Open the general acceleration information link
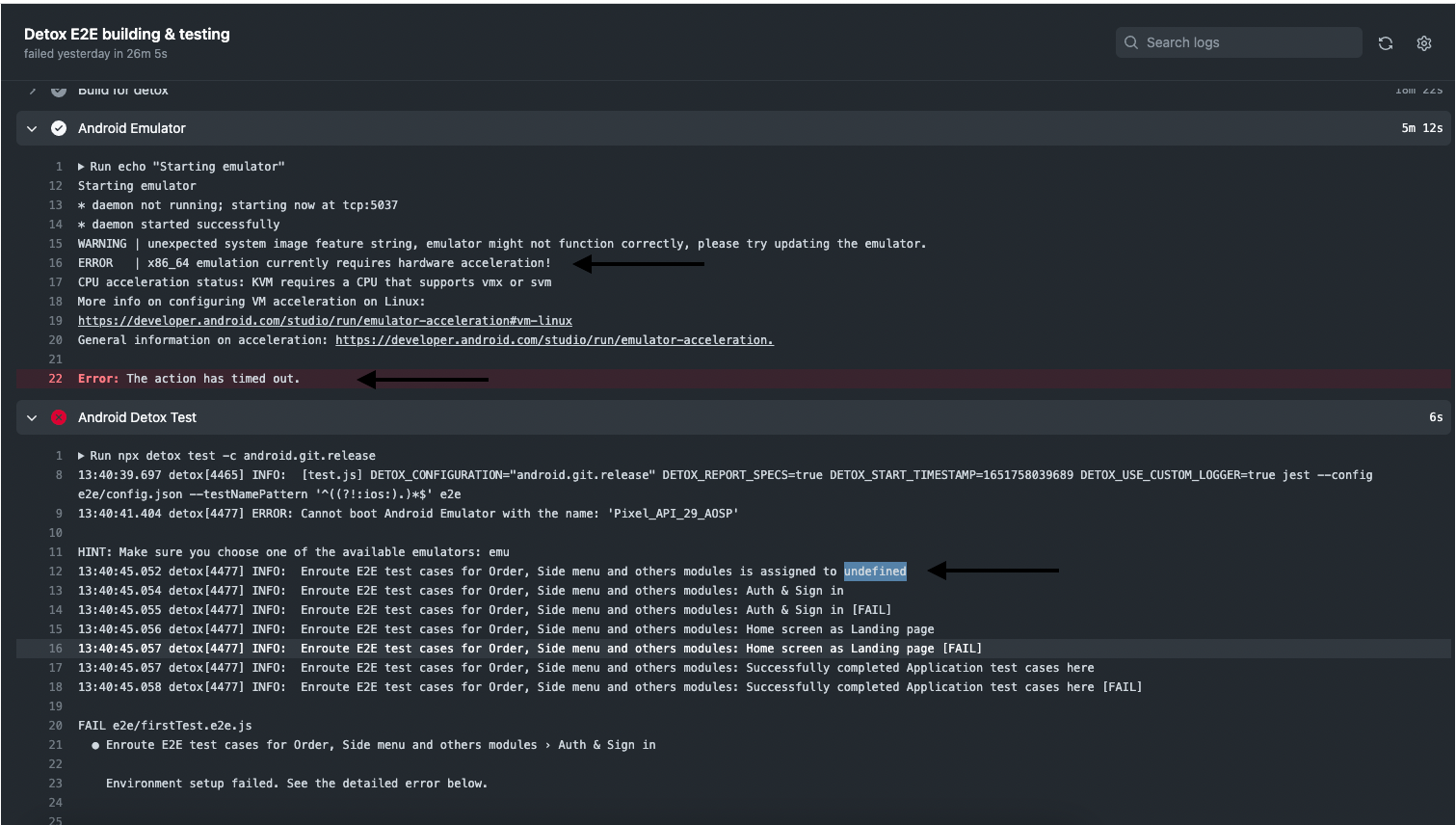The width and height of the screenshot is (1456, 825). click(x=552, y=339)
